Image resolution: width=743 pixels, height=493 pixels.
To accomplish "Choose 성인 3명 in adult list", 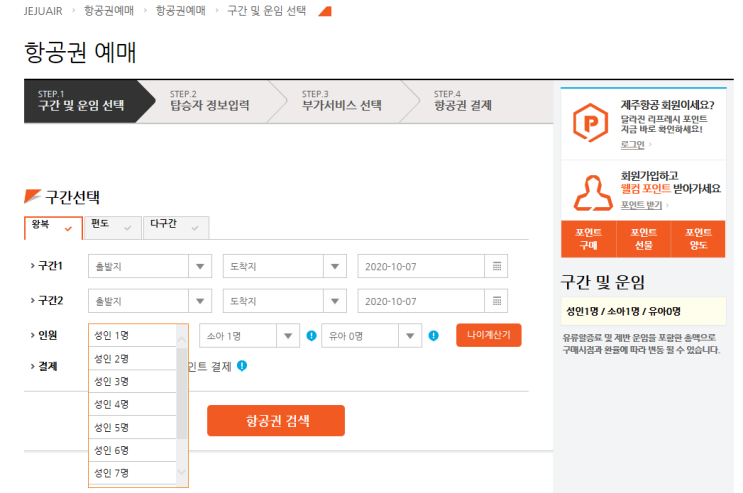I will click(133, 382).
